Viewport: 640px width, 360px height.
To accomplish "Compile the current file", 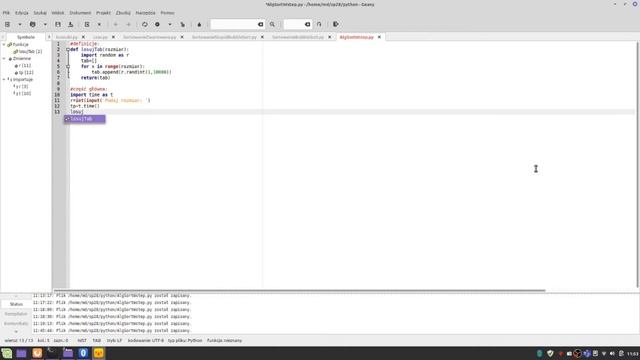I will pyautogui.click(x=144, y=24).
